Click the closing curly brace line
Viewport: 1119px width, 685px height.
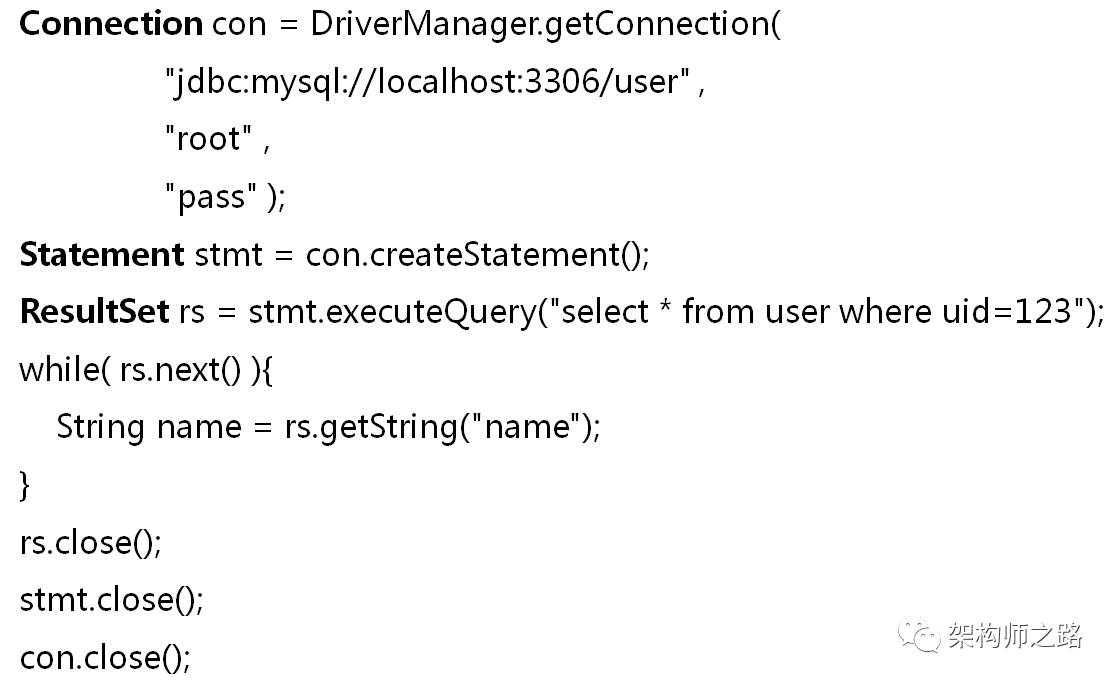point(26,486)
